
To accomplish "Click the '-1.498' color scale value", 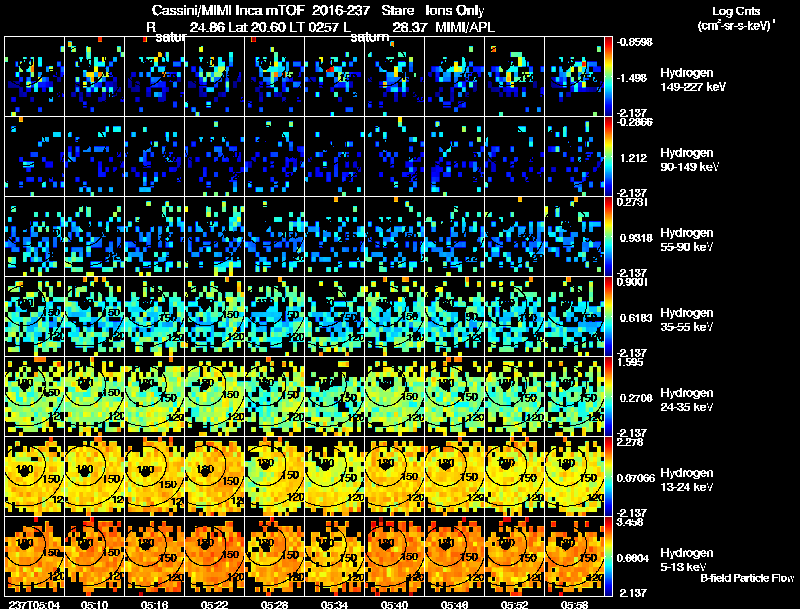I will 633,78.
